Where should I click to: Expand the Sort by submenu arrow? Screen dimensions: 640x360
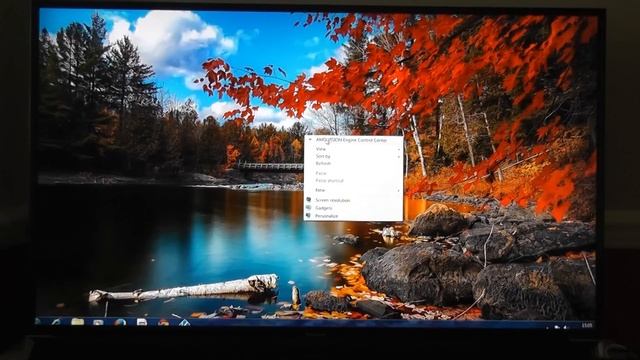399,156
